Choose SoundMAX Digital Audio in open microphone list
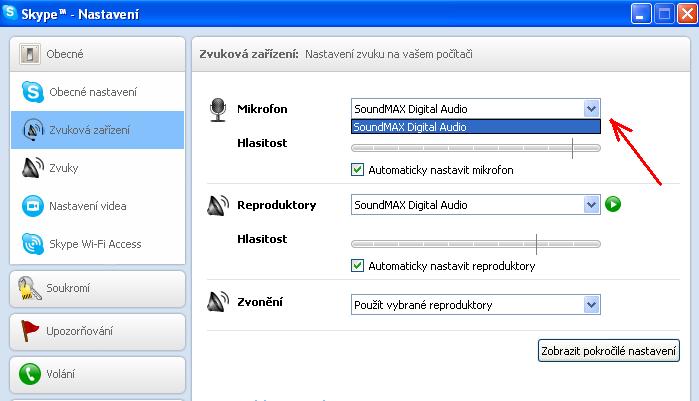This screenshot has height=401, width=699. coord(476,127)
